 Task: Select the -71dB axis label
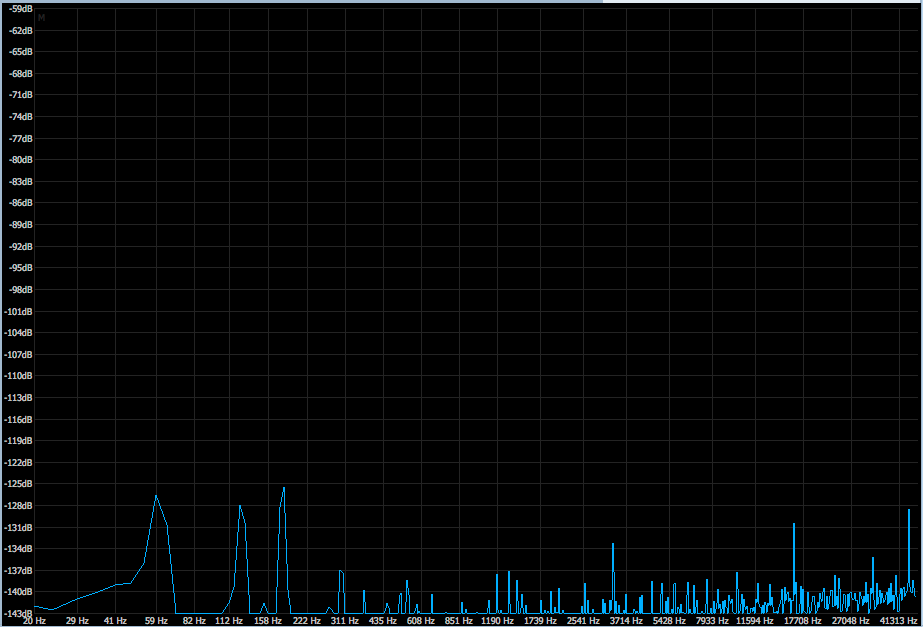pyautogui.click(x=21, y=95)
